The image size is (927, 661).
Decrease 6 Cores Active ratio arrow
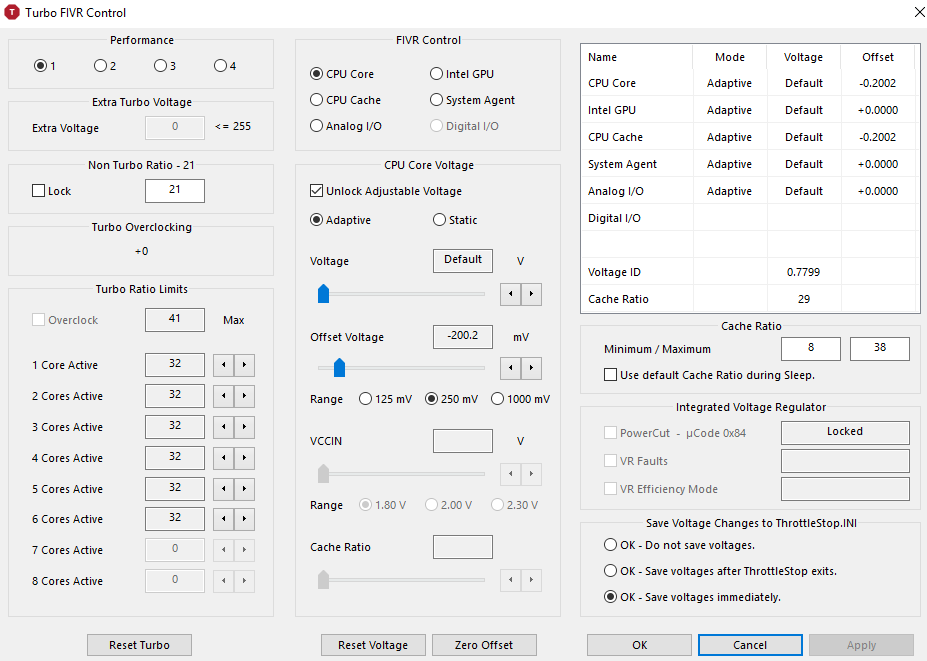223,519
